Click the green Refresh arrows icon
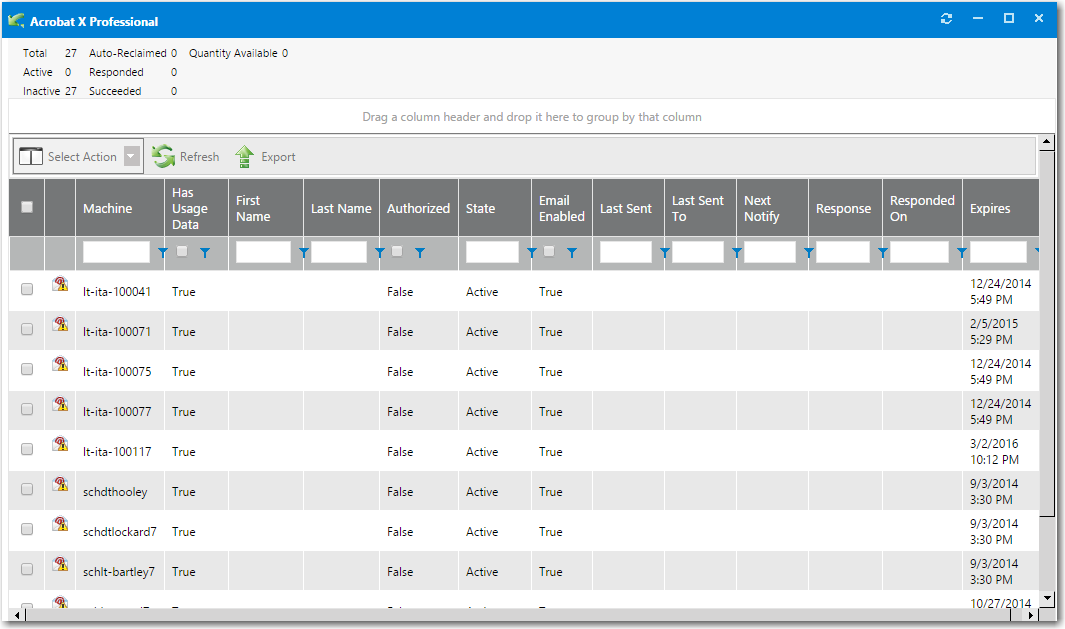 pyautogui.click(x=163, y=157)
